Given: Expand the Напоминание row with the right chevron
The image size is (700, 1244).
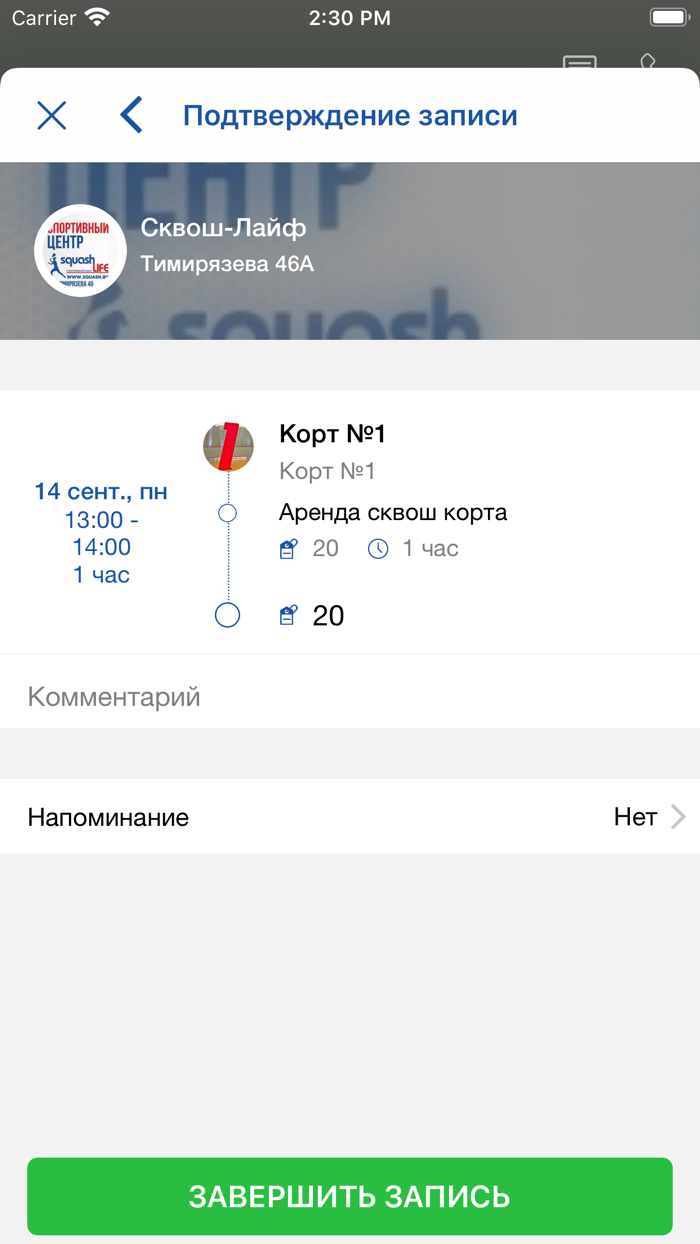Looking at the screenshot, I should 678,817.
